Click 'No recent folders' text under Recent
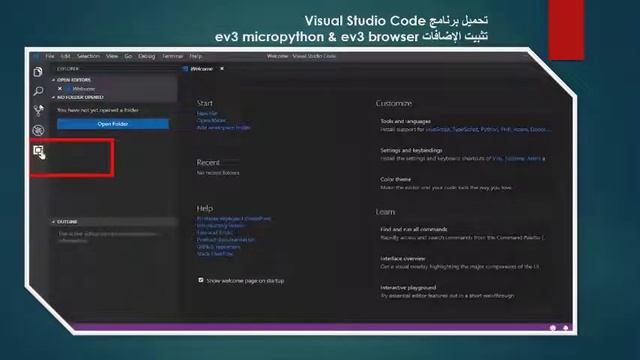 click(218, 173)
